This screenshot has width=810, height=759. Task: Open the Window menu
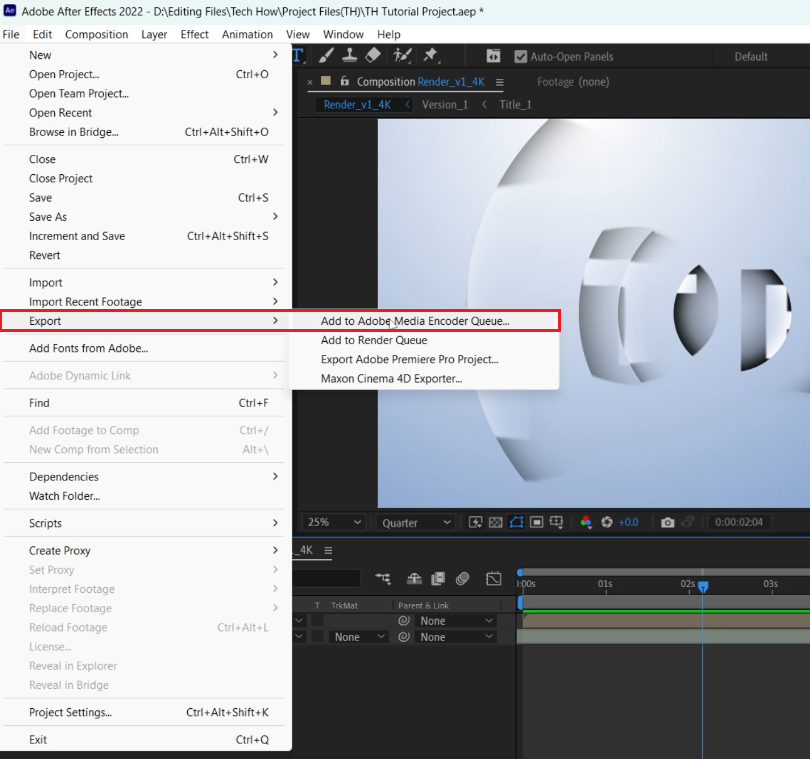[x=343, y=34]
